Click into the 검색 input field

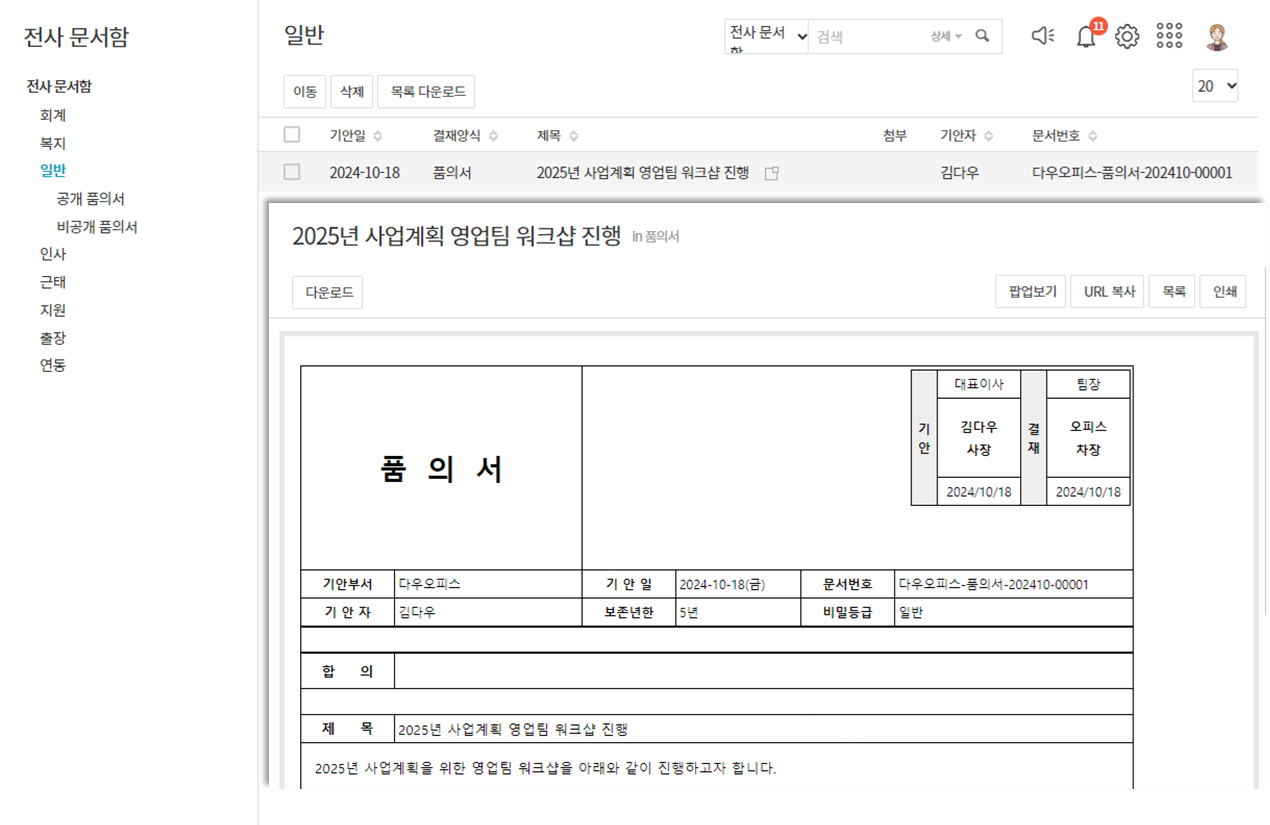[x=865, y=37]
